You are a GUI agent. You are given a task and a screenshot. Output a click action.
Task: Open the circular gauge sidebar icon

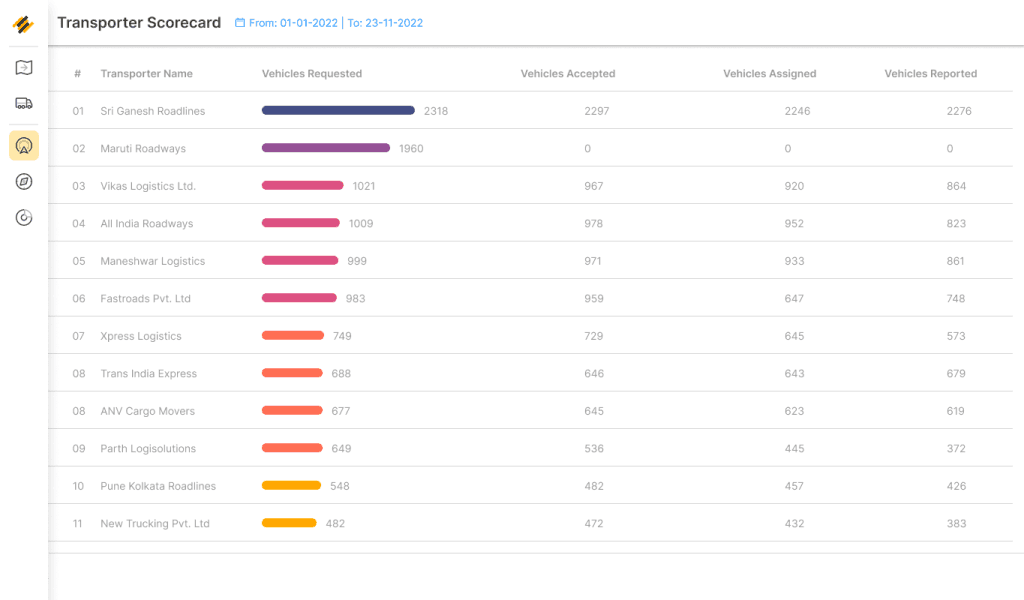coord(24,217)
